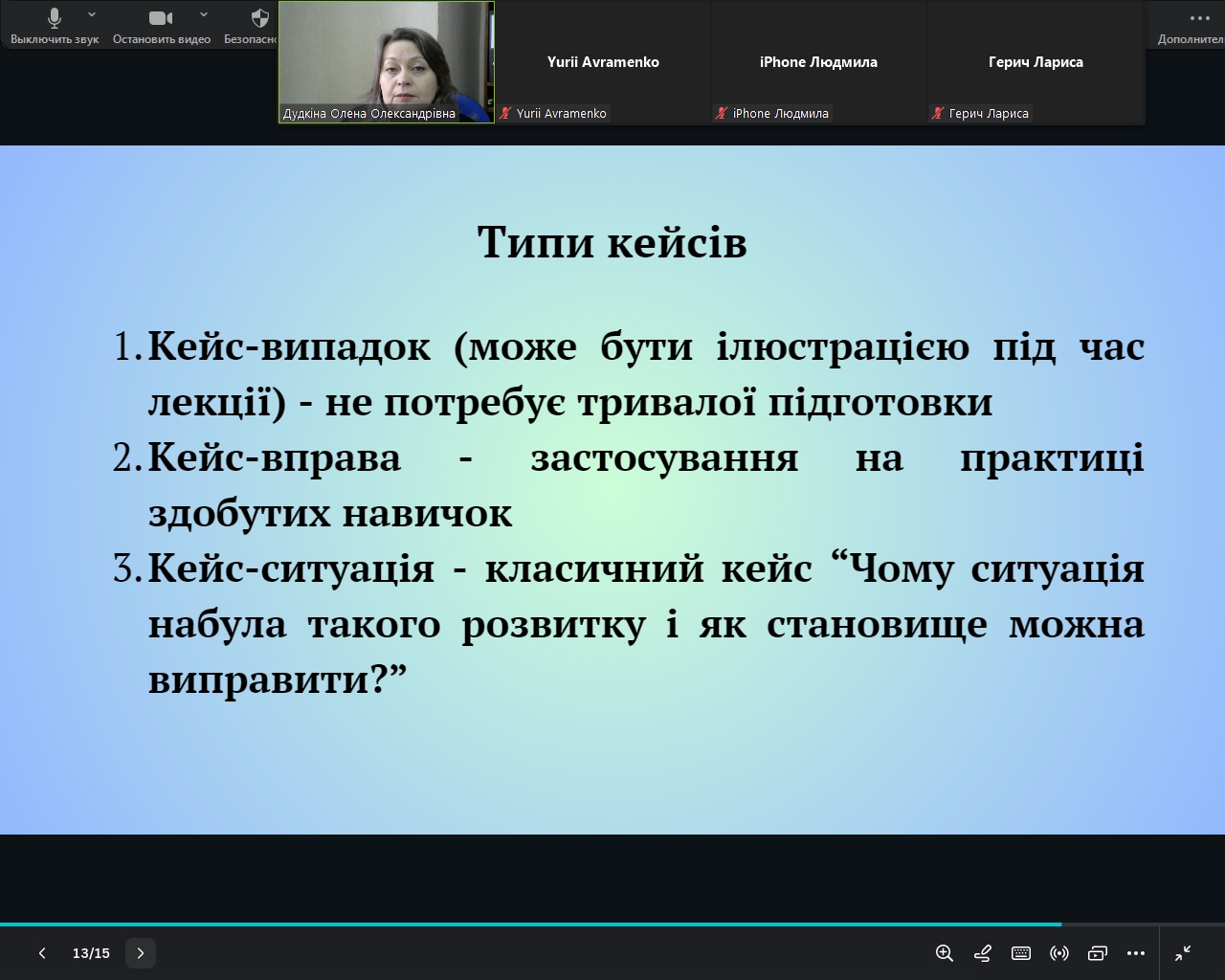Open video options arrow beside camera
The width and height of the screenshot is (1225, 980).
[204, 15]
